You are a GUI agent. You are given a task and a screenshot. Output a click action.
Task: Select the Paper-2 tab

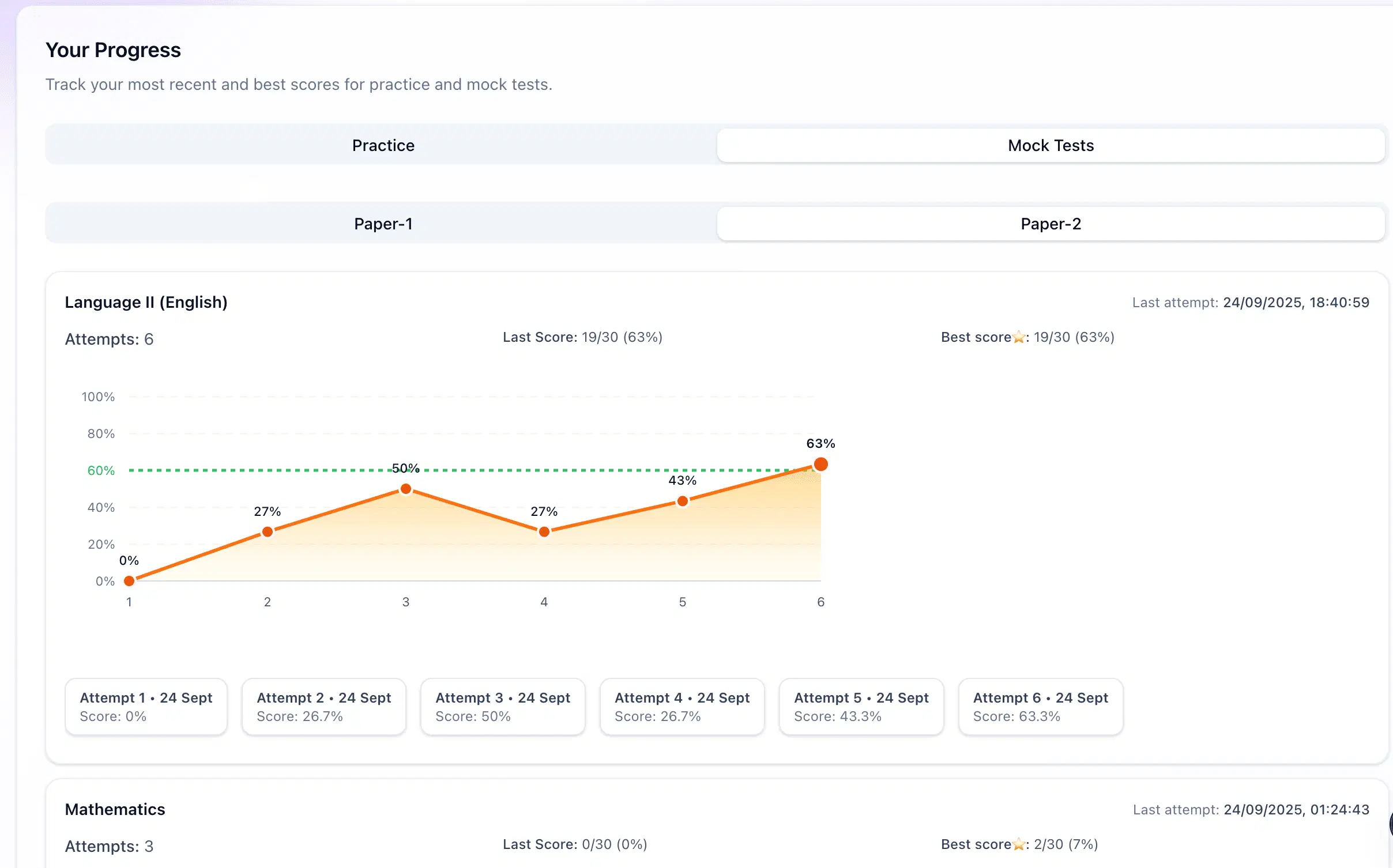(1050, 224)
